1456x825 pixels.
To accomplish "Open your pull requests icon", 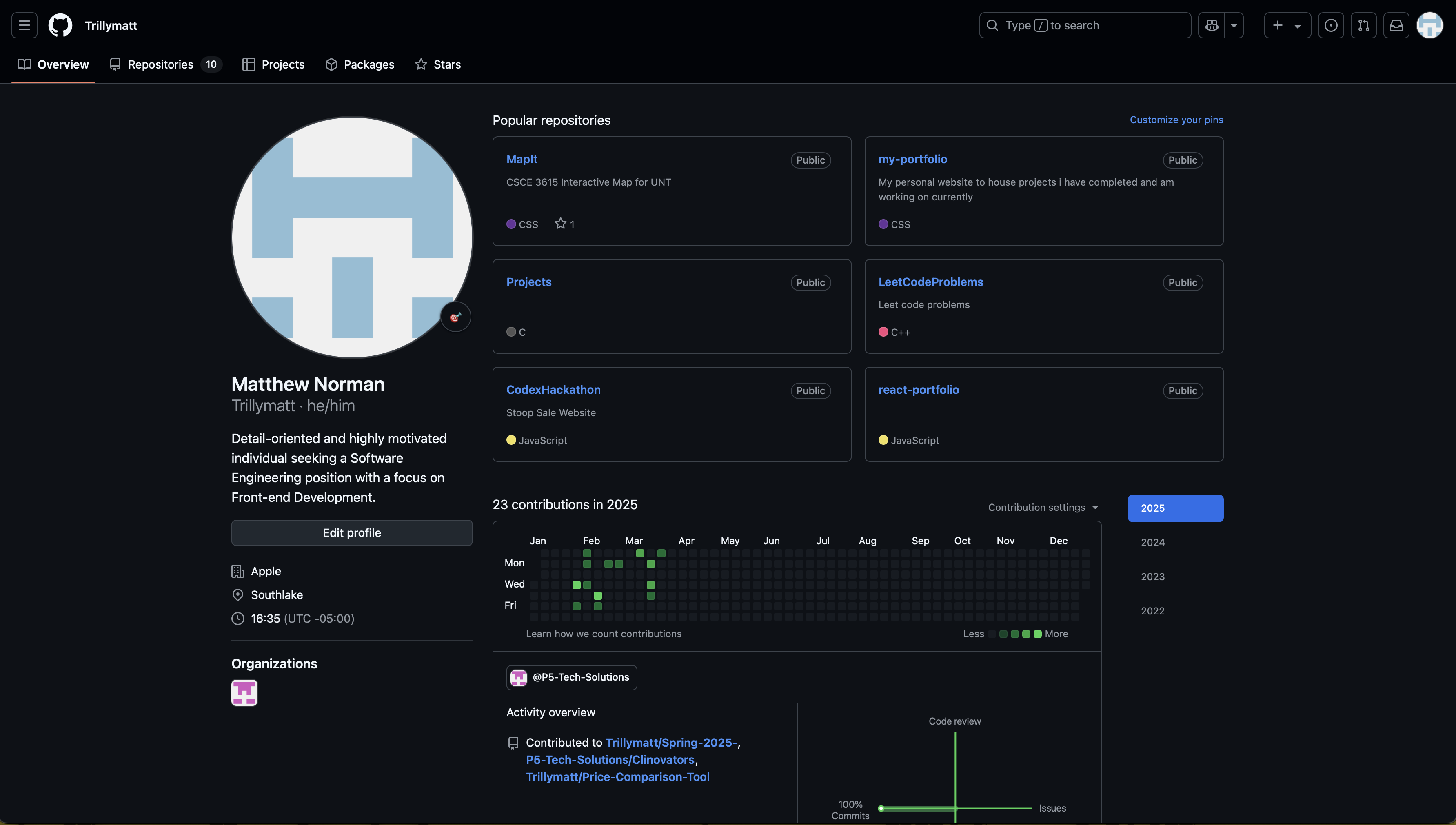I will pos(1364,25).
